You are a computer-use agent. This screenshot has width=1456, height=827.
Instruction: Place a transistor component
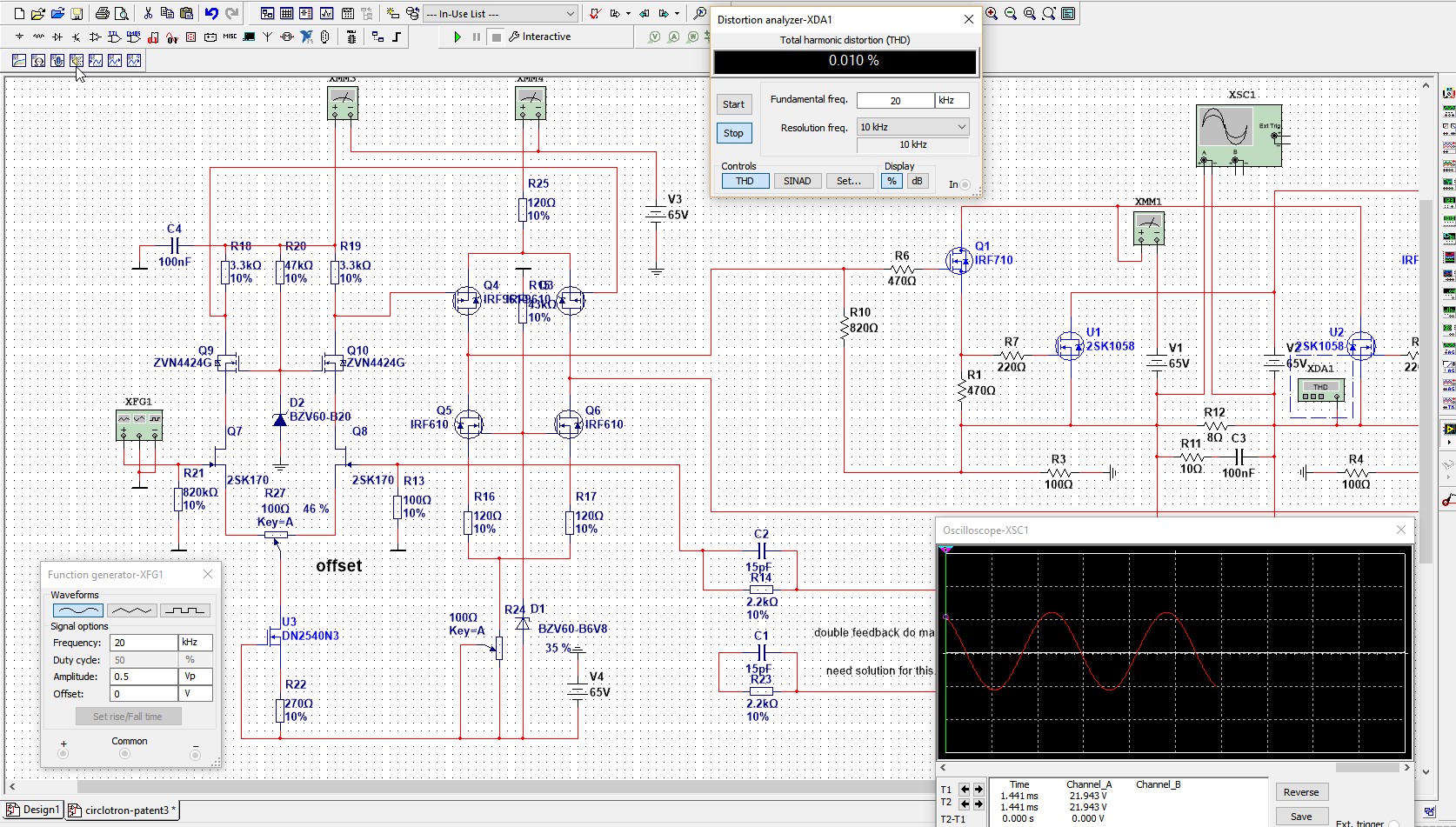pyautogui.click(x=77, y=37)
